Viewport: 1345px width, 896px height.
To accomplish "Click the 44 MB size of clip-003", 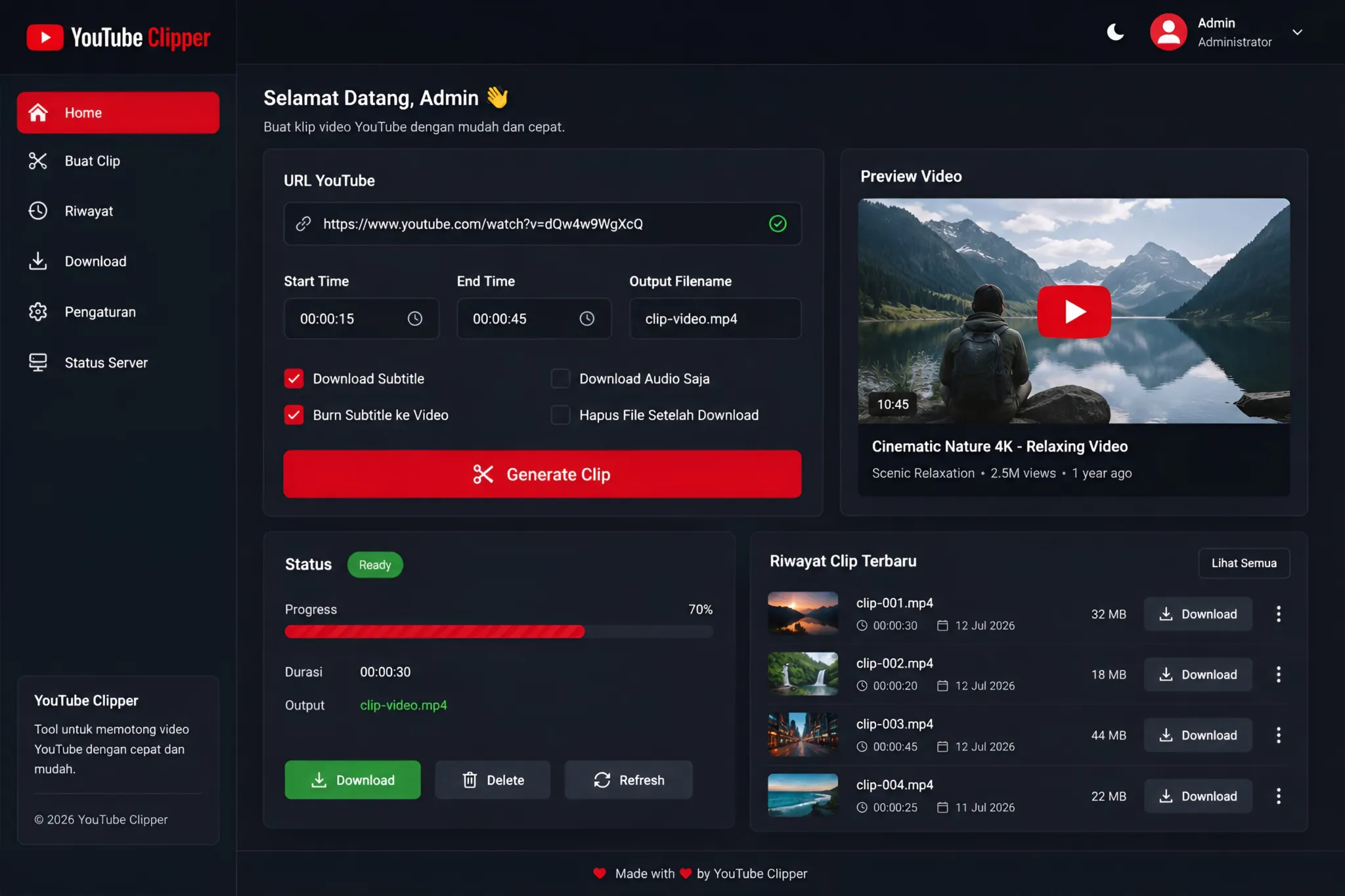I will (x=1109, y=735).
